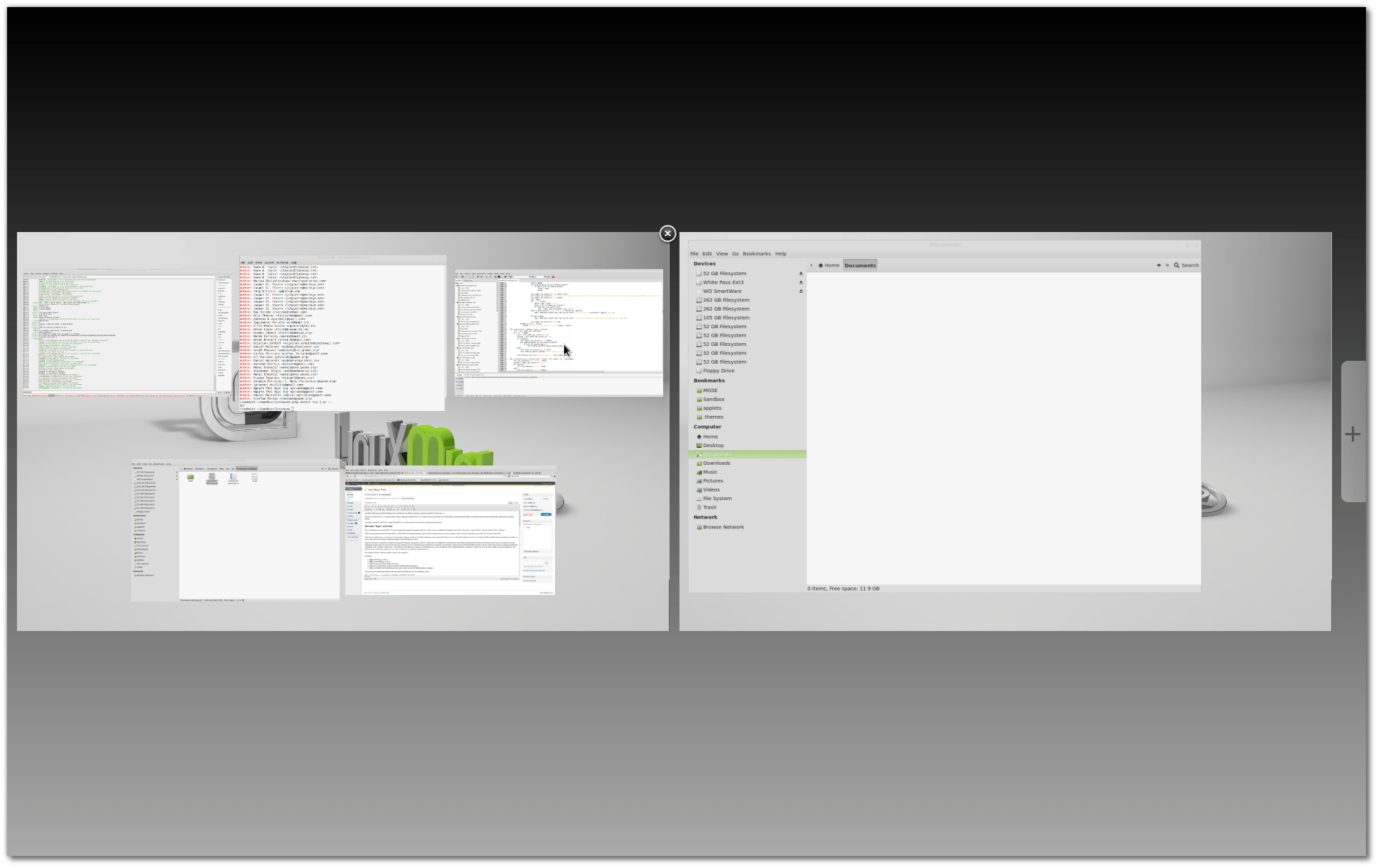This screenshot has width=1378, height=868.
Task: Click Browse Network in sidebar
Action: (723, 527)
